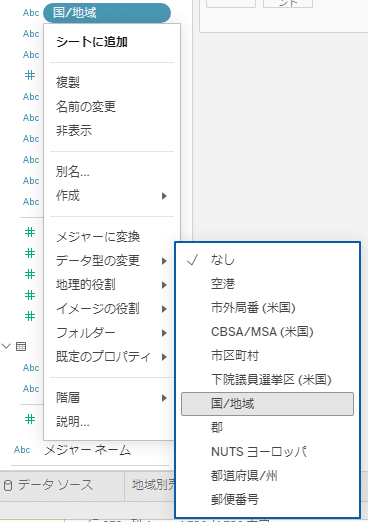Expand the 作成 submenu
This screenshot has width=368, height=522.
[x=112, y=196]
